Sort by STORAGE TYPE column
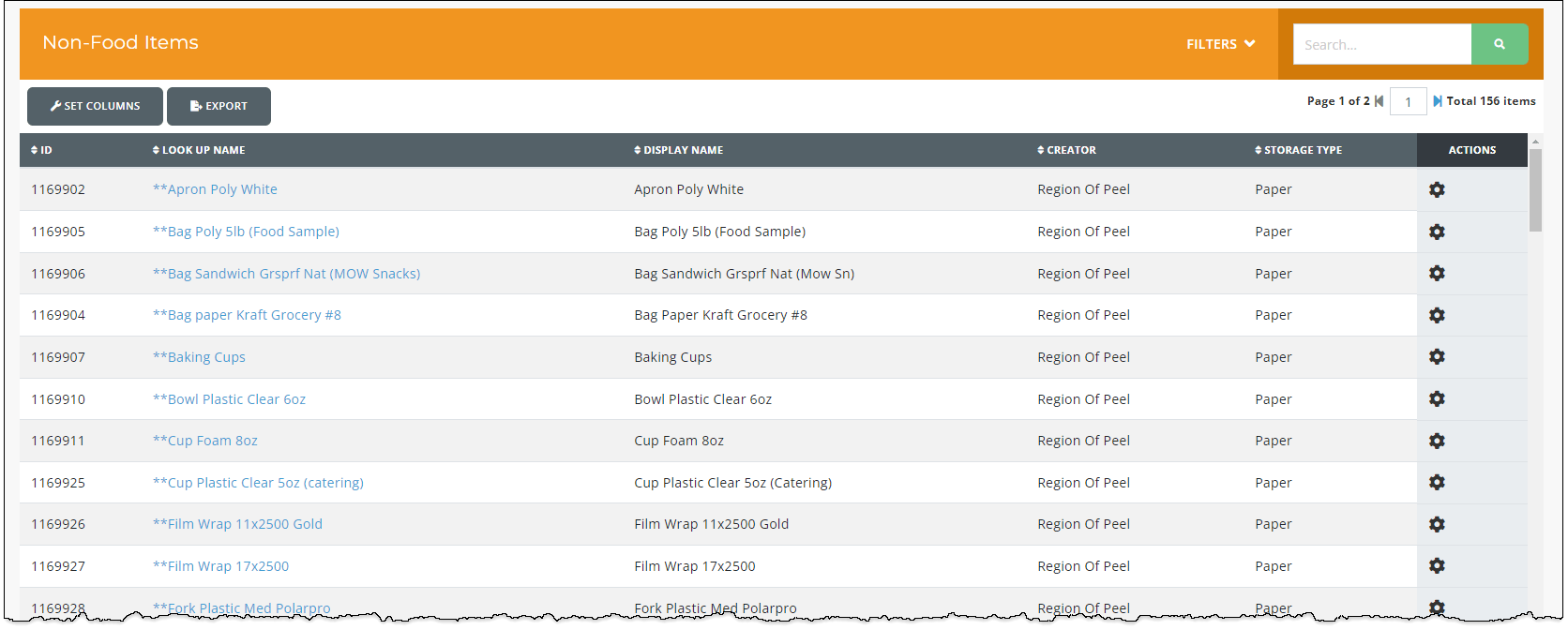 click(1299, 150)
